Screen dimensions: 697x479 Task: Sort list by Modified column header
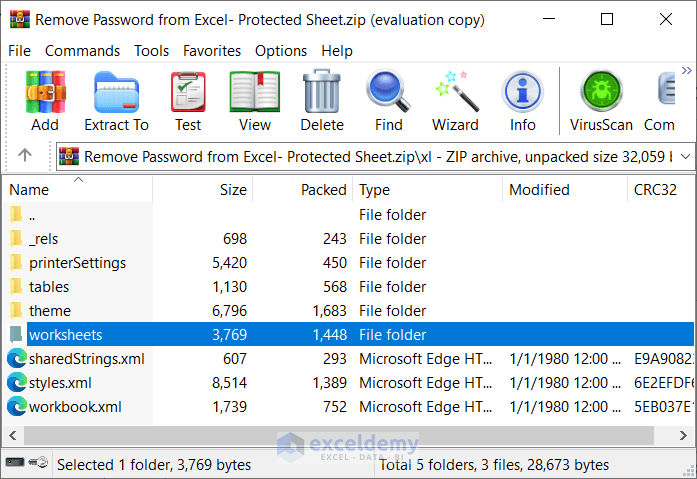pos(539,190)
